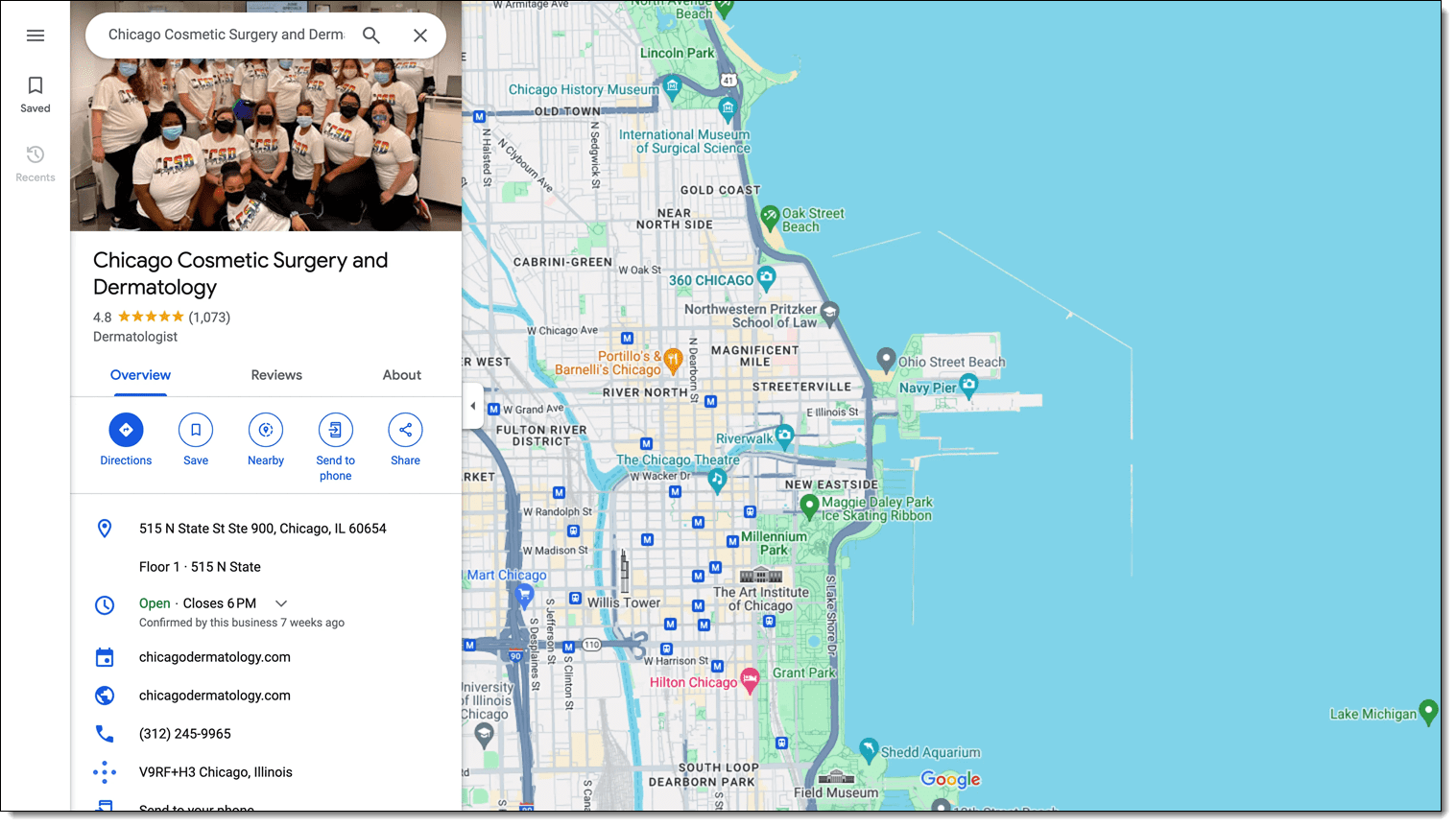Save this place to a list
Screen dimensions: 1456x826
pos(196,431)
